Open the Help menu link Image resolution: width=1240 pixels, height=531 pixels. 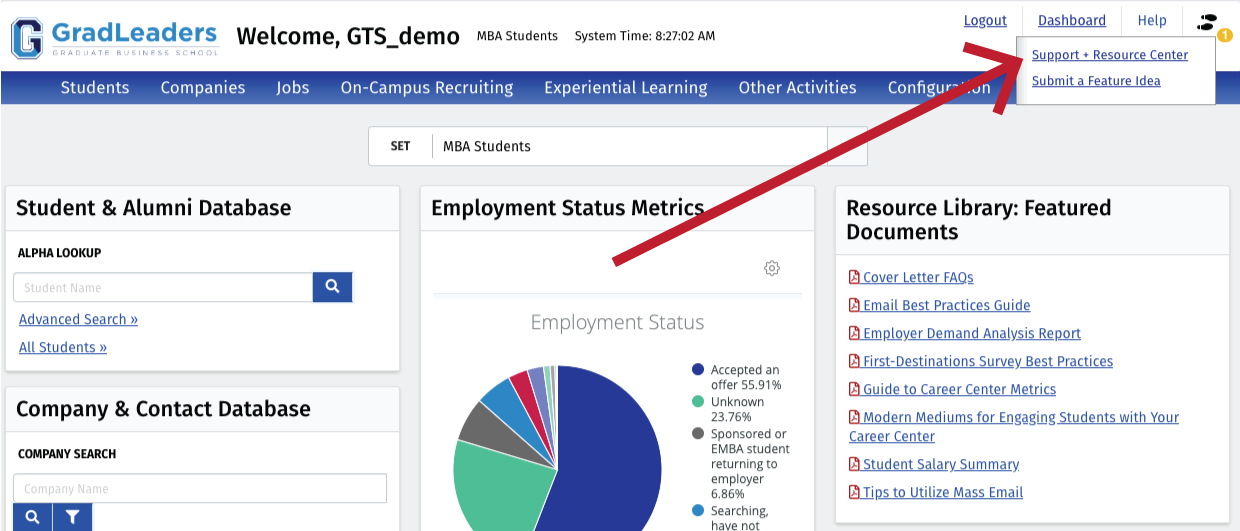(x=1152, y=20)
